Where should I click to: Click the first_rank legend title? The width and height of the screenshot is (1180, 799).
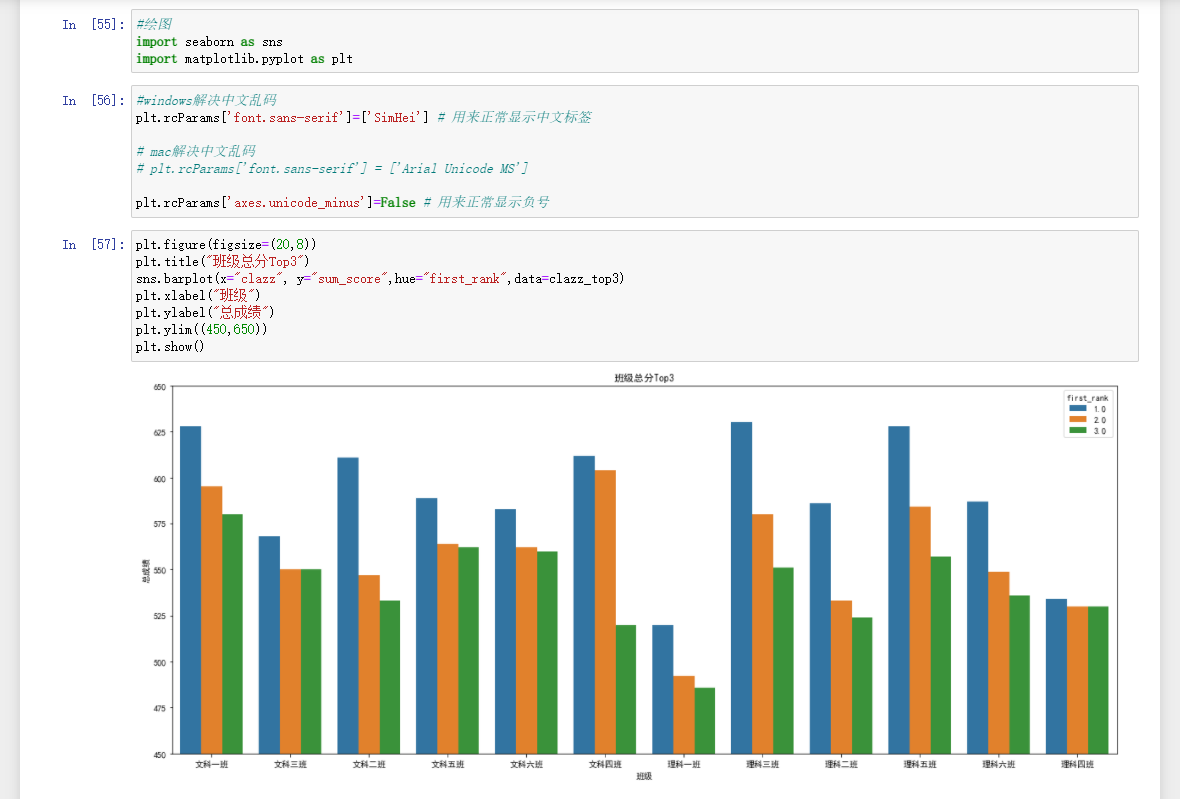pyautogui.click(x=1087, y=398)
